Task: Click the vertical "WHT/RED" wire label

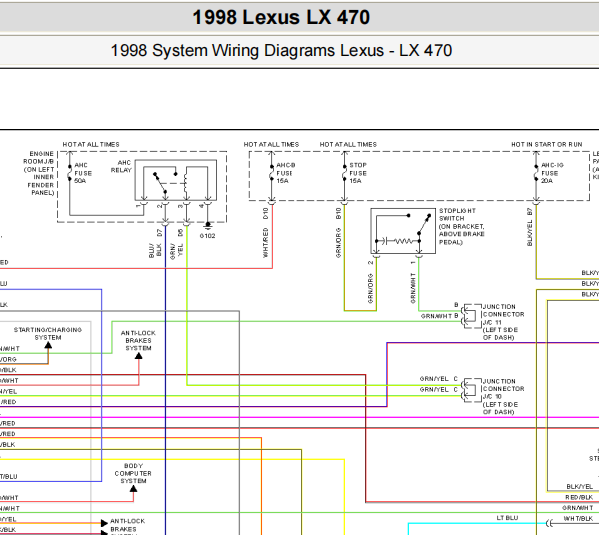Action: click(266, 243)
